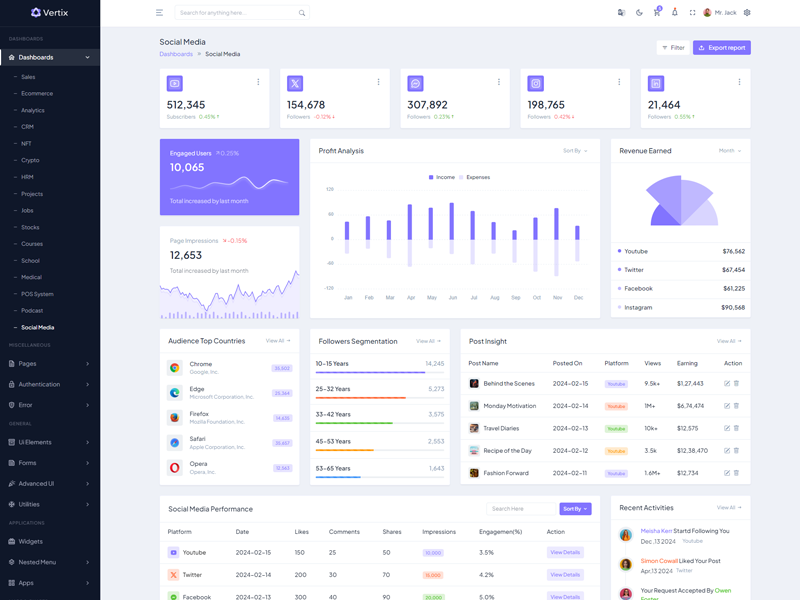
Task: Open Profit Analysis Sort By dropdown
Action: click(575, 151)
